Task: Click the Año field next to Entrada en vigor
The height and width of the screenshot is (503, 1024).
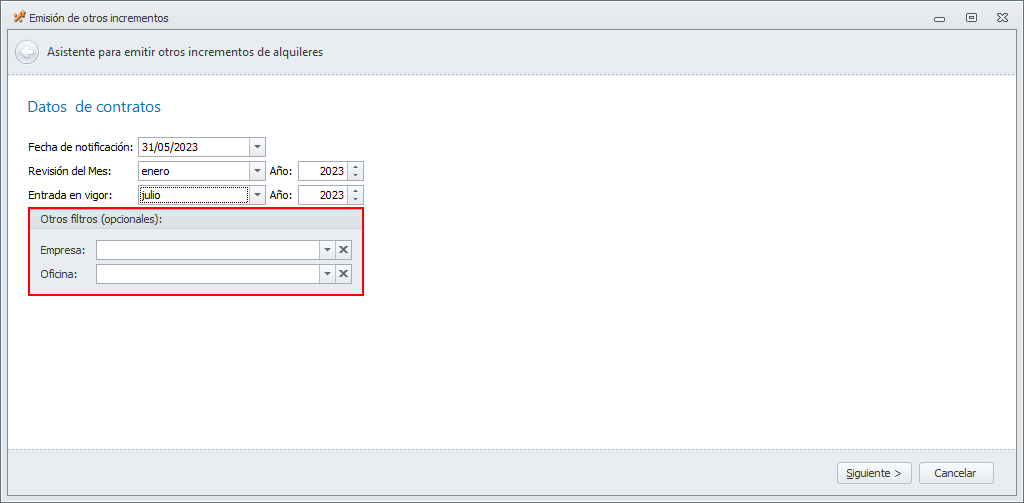Action: pyautogui.click(x=323, y=195)
